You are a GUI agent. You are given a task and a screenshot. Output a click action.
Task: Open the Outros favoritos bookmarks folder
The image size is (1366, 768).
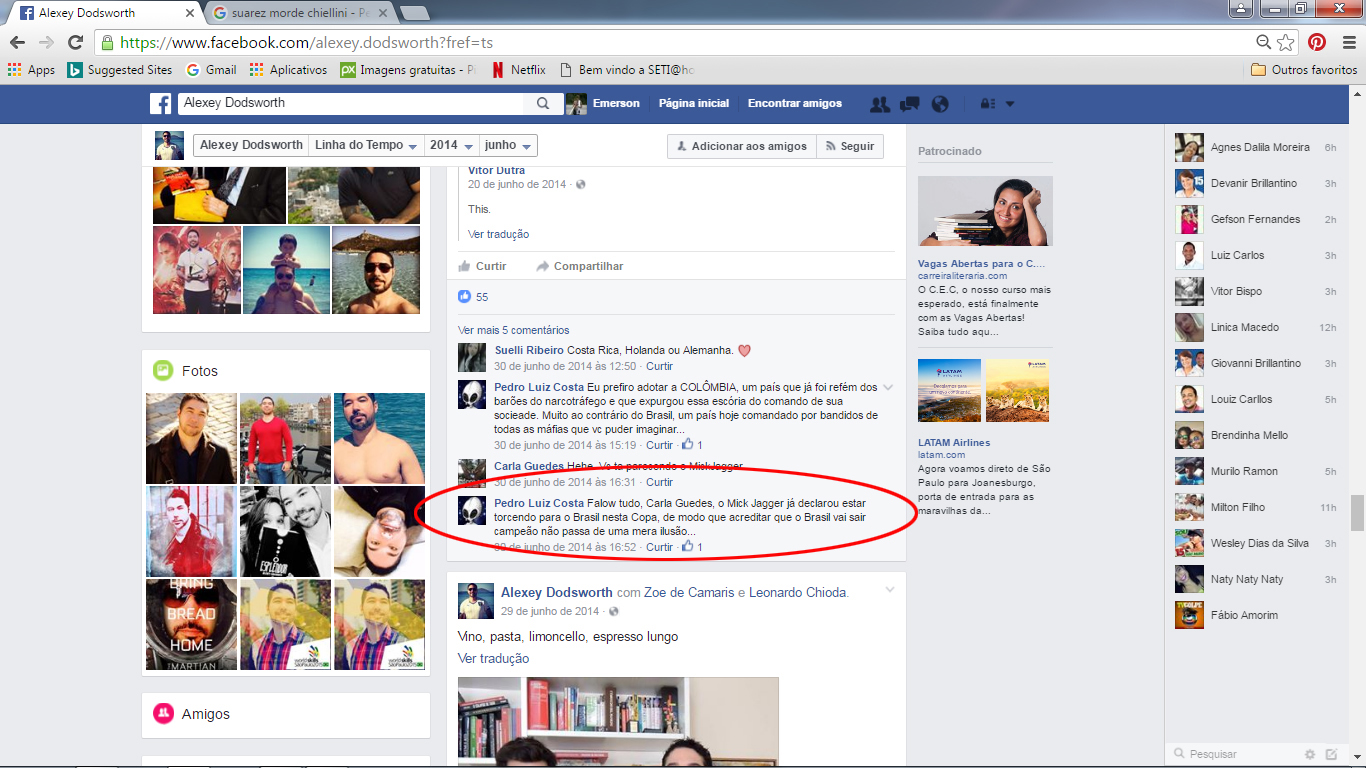[x=1304, y=70]
